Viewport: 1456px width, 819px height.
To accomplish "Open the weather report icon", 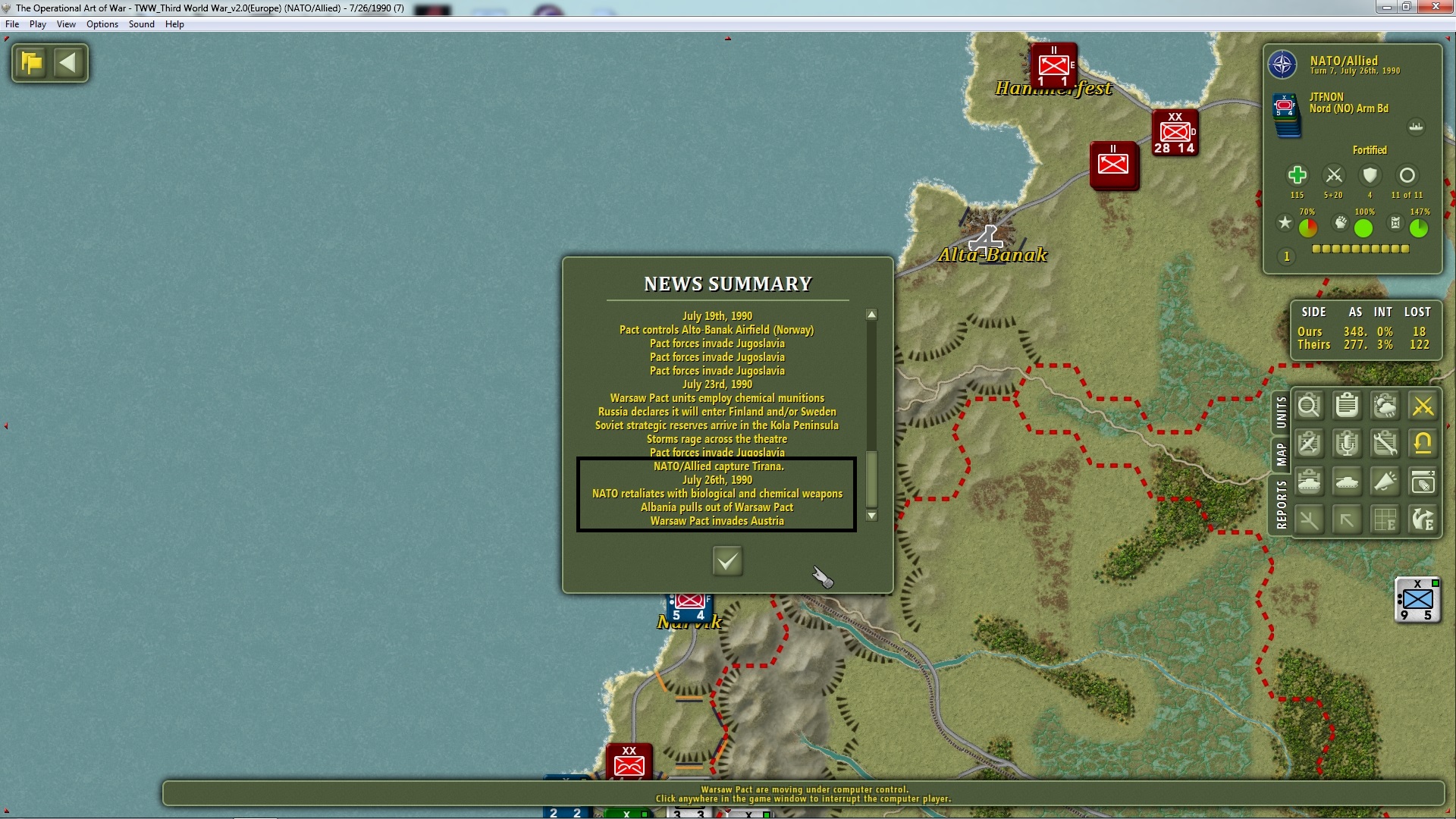I will (x=1385, y=406).
